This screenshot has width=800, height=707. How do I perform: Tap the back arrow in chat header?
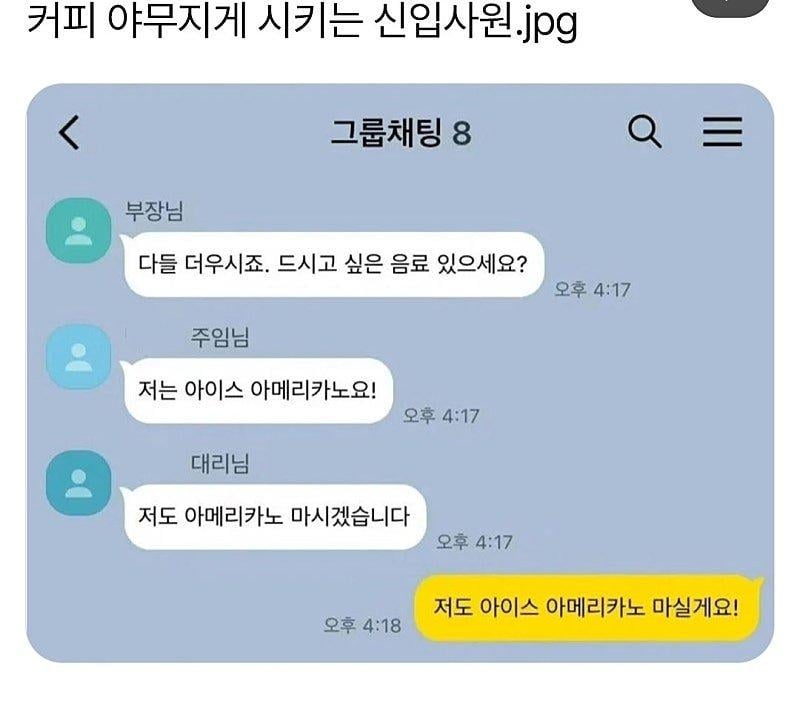click(x=70, y=132)
